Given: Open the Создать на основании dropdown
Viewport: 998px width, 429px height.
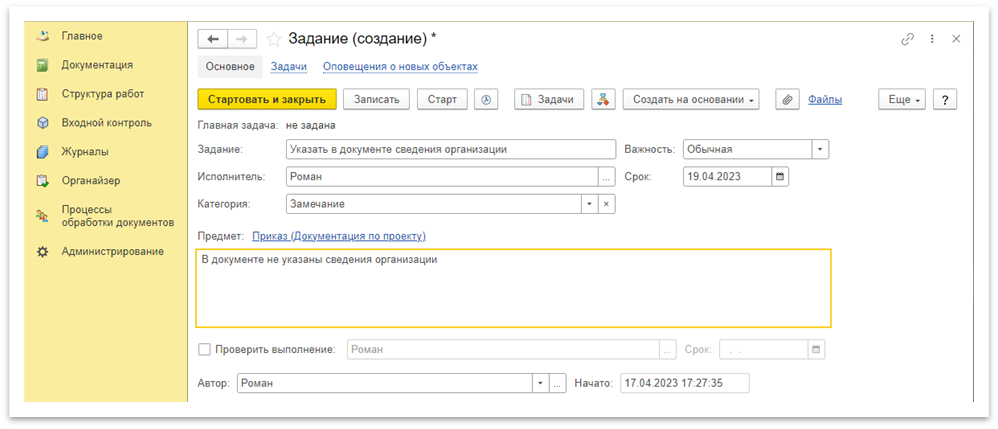Looking at the screenshot, I should coord(691,100).
